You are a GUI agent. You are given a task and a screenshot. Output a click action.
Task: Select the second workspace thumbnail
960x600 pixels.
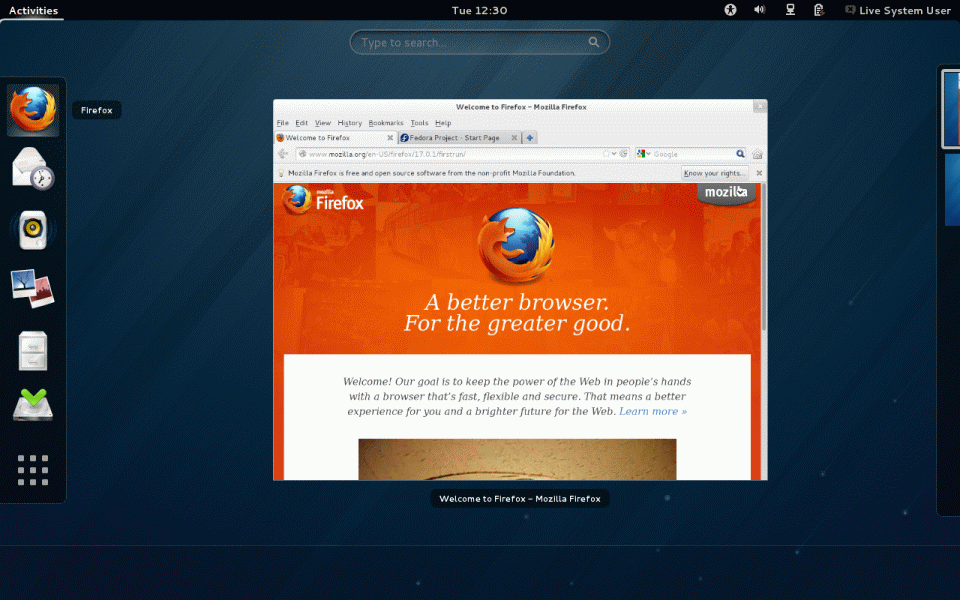[x=952, y=190]
